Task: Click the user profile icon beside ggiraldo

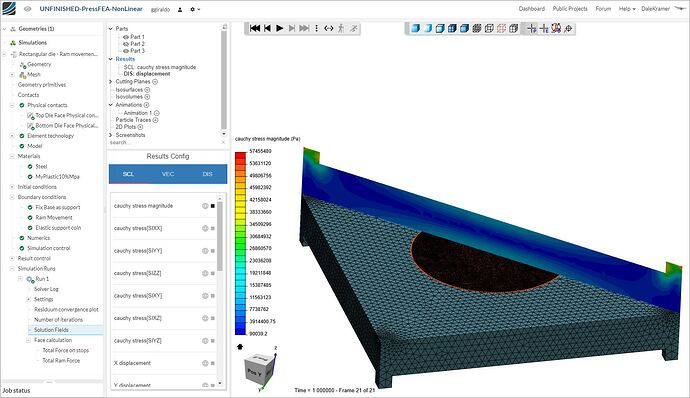Action: pyautogui.click(x=180, y=9)
